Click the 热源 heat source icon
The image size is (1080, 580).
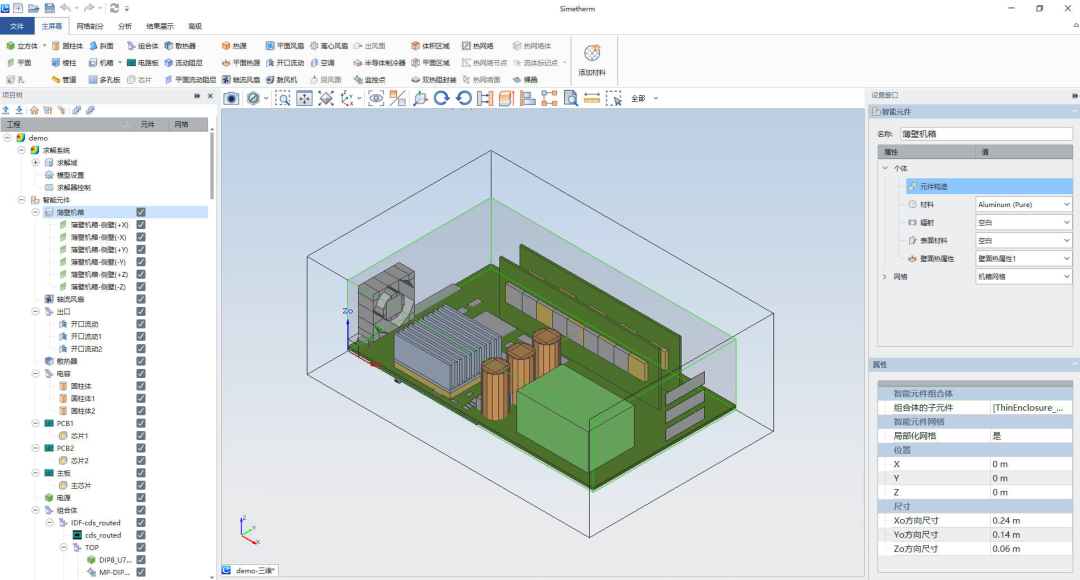234,46
